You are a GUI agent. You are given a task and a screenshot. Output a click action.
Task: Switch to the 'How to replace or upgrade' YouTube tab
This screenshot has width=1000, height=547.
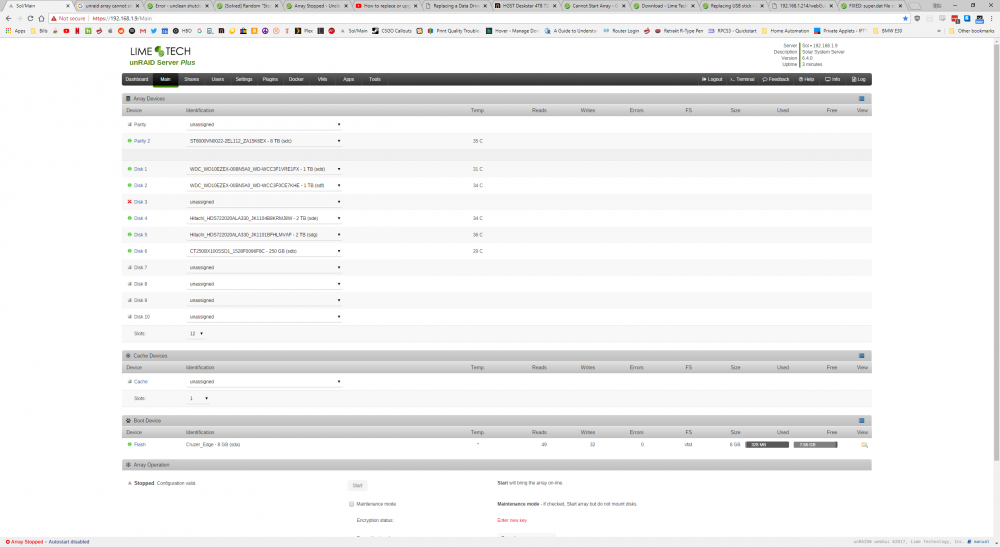pyautogui.click(x=386, y=6)
